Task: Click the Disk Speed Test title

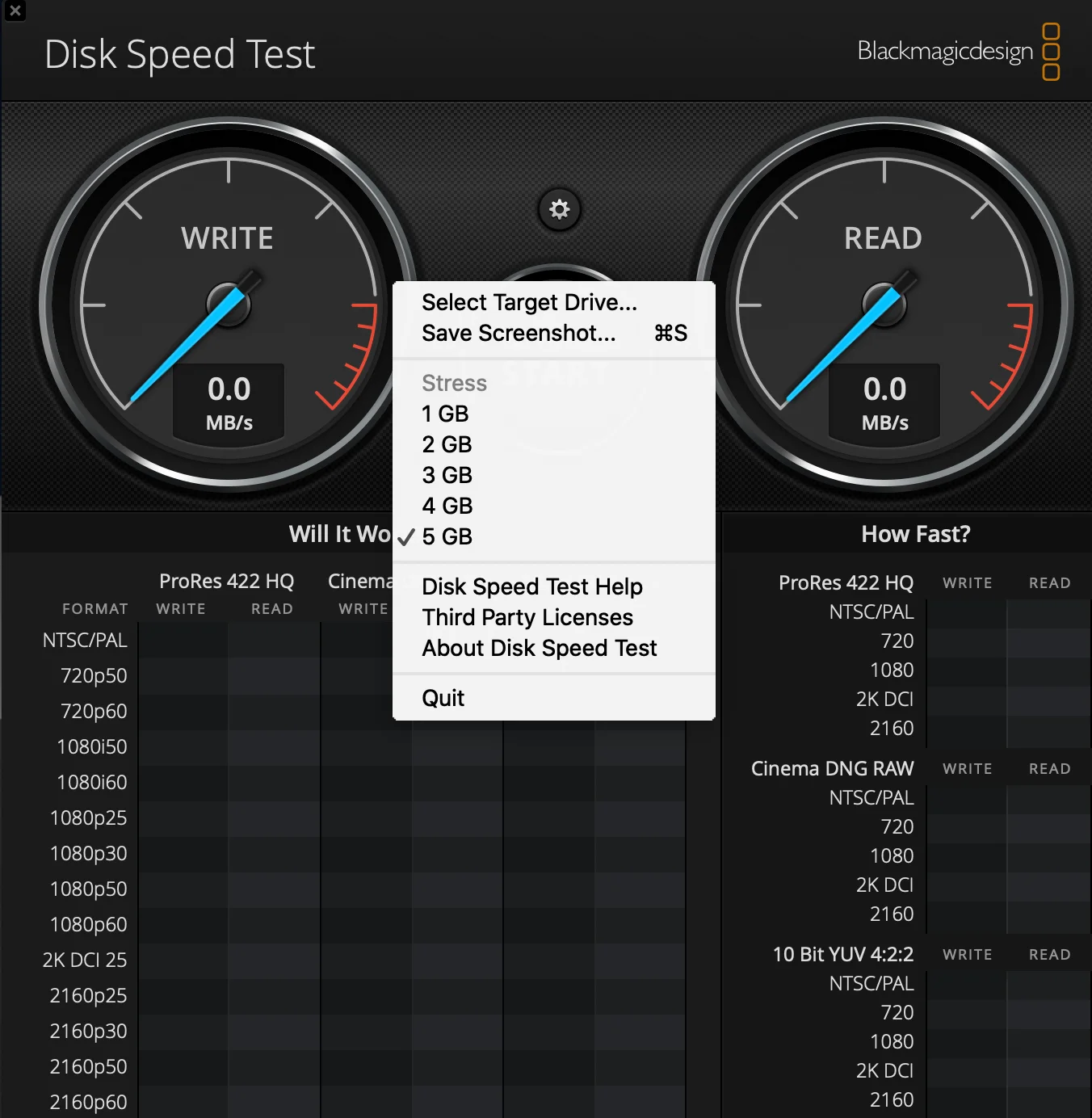Action: tap(179, 55)
